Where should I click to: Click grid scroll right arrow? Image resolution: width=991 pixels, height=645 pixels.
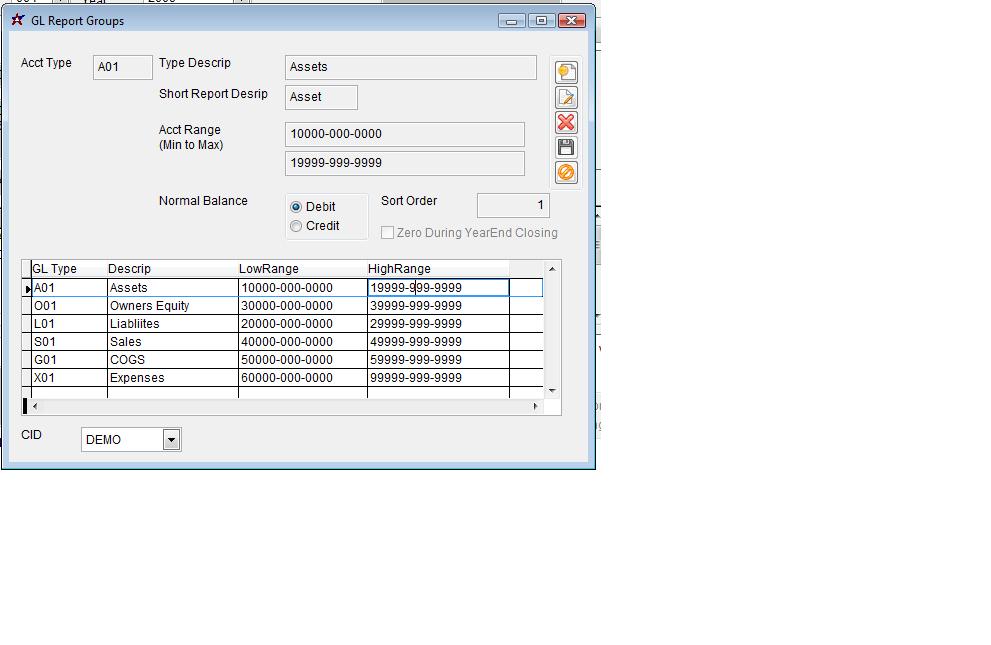[535, 406]
